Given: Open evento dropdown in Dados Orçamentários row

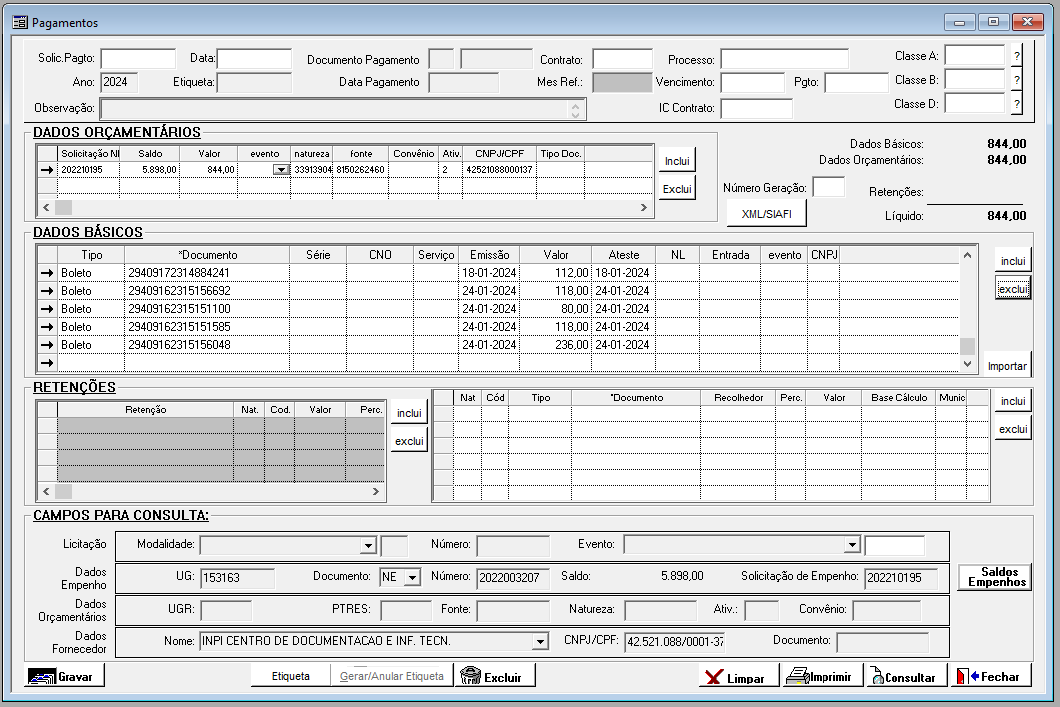Looking at the screenshot, I should coord(280,170).
